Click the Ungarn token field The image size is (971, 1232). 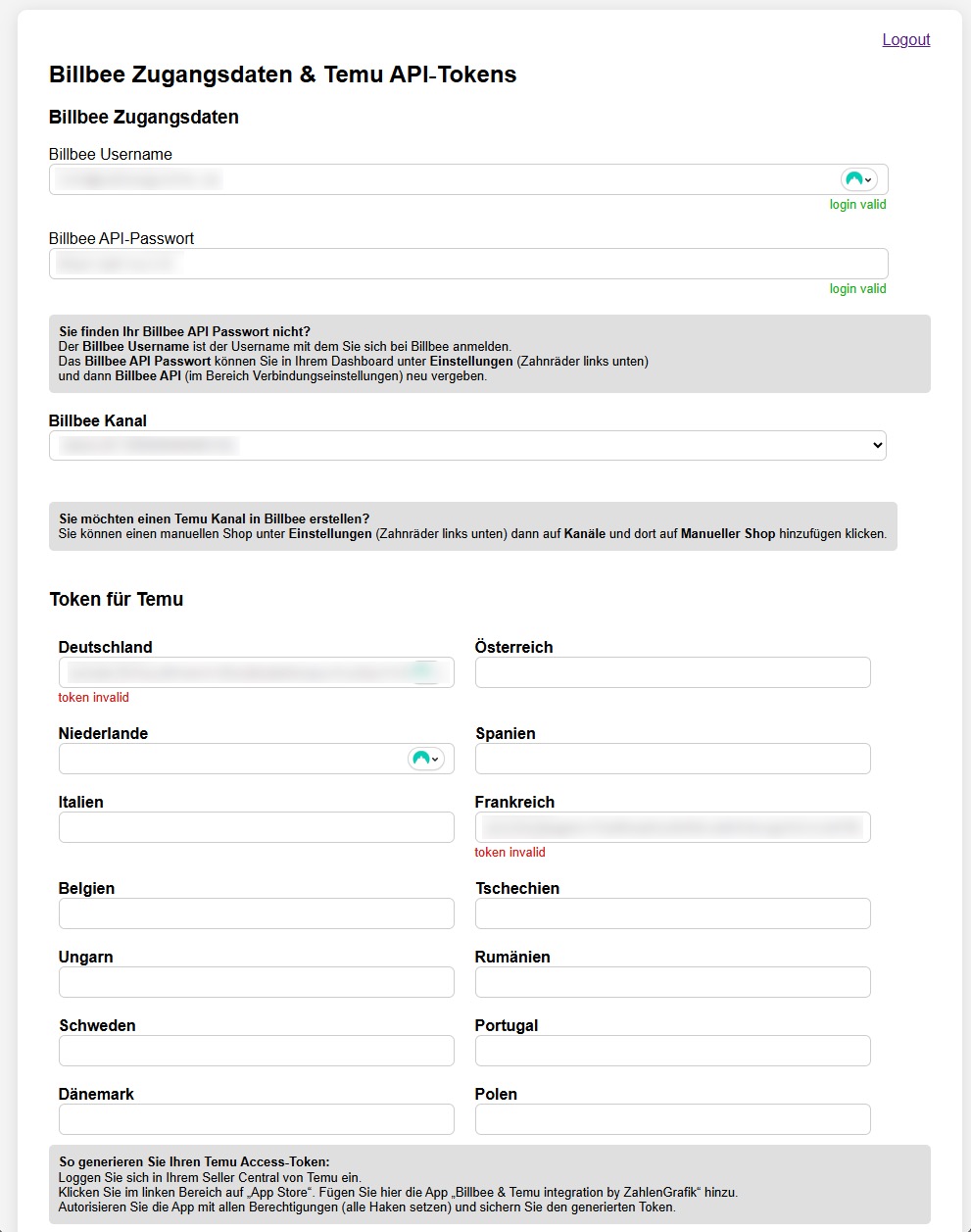[x=257, y=982]
